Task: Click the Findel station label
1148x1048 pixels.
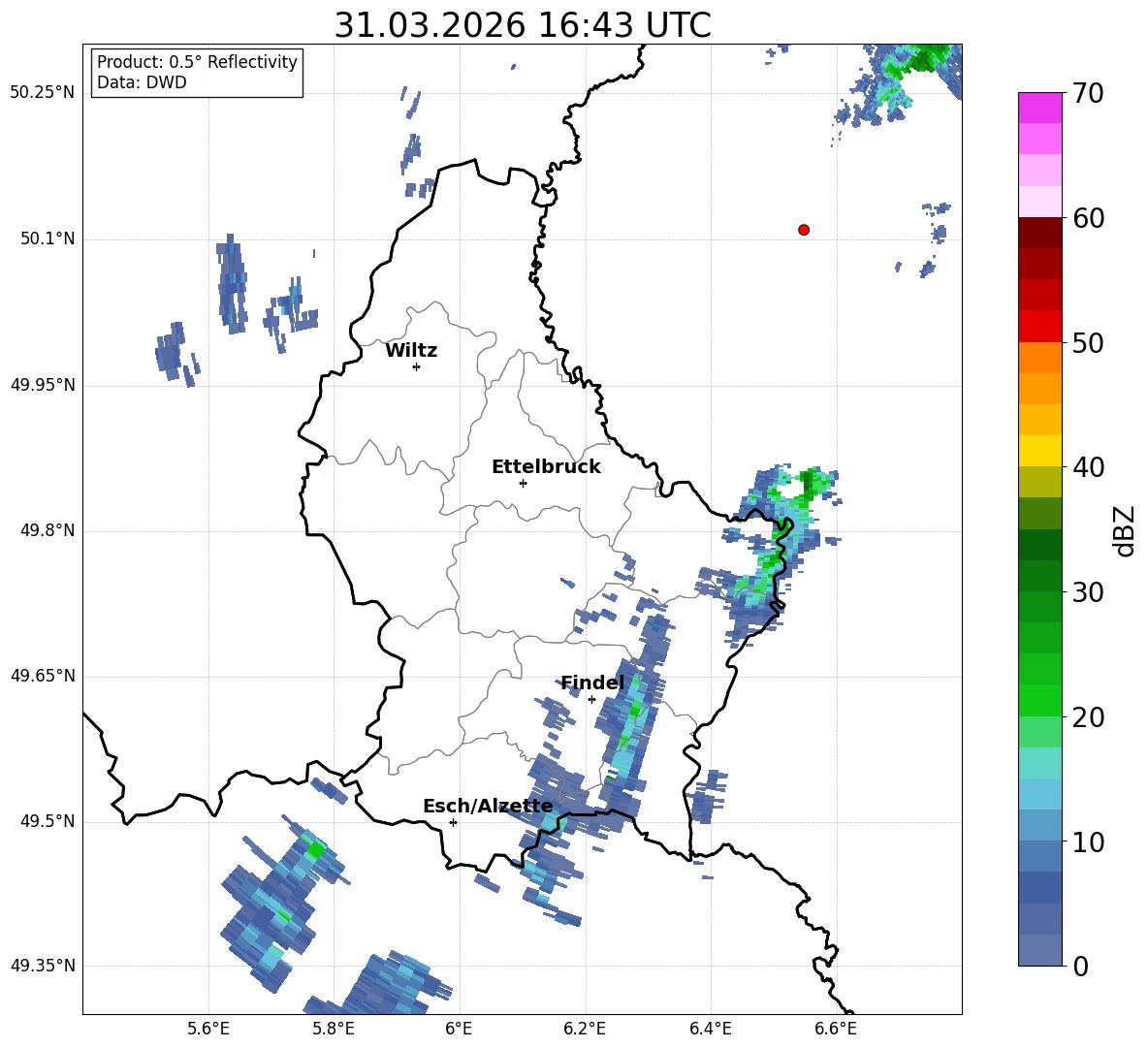Action: [x=592, y=683]
